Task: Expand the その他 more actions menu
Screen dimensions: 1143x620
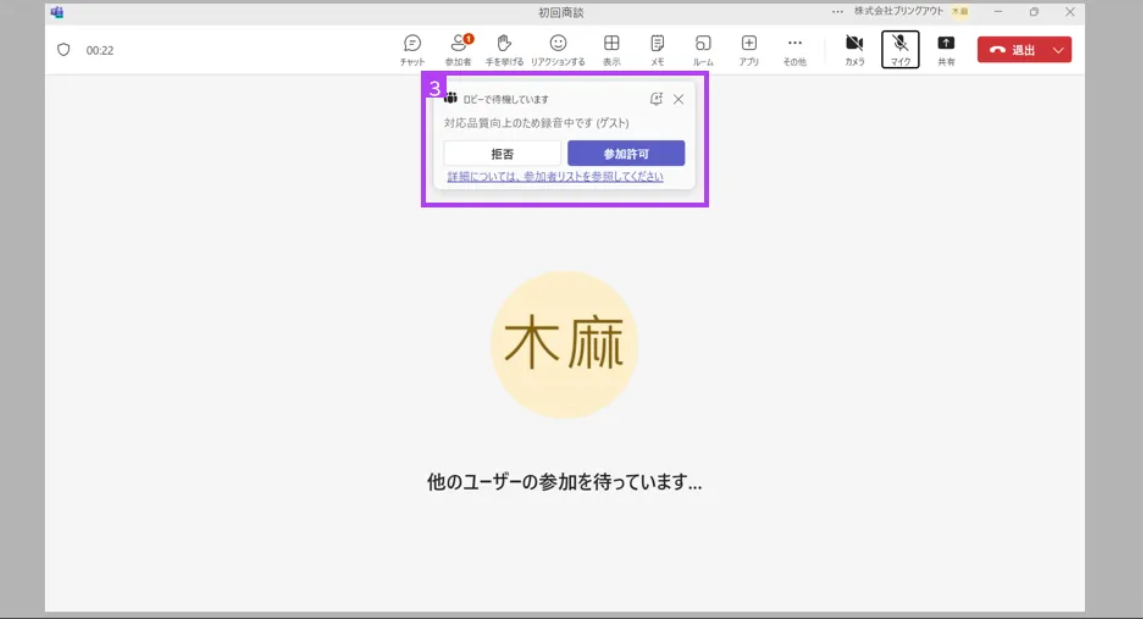Action: tap(795, 50)
